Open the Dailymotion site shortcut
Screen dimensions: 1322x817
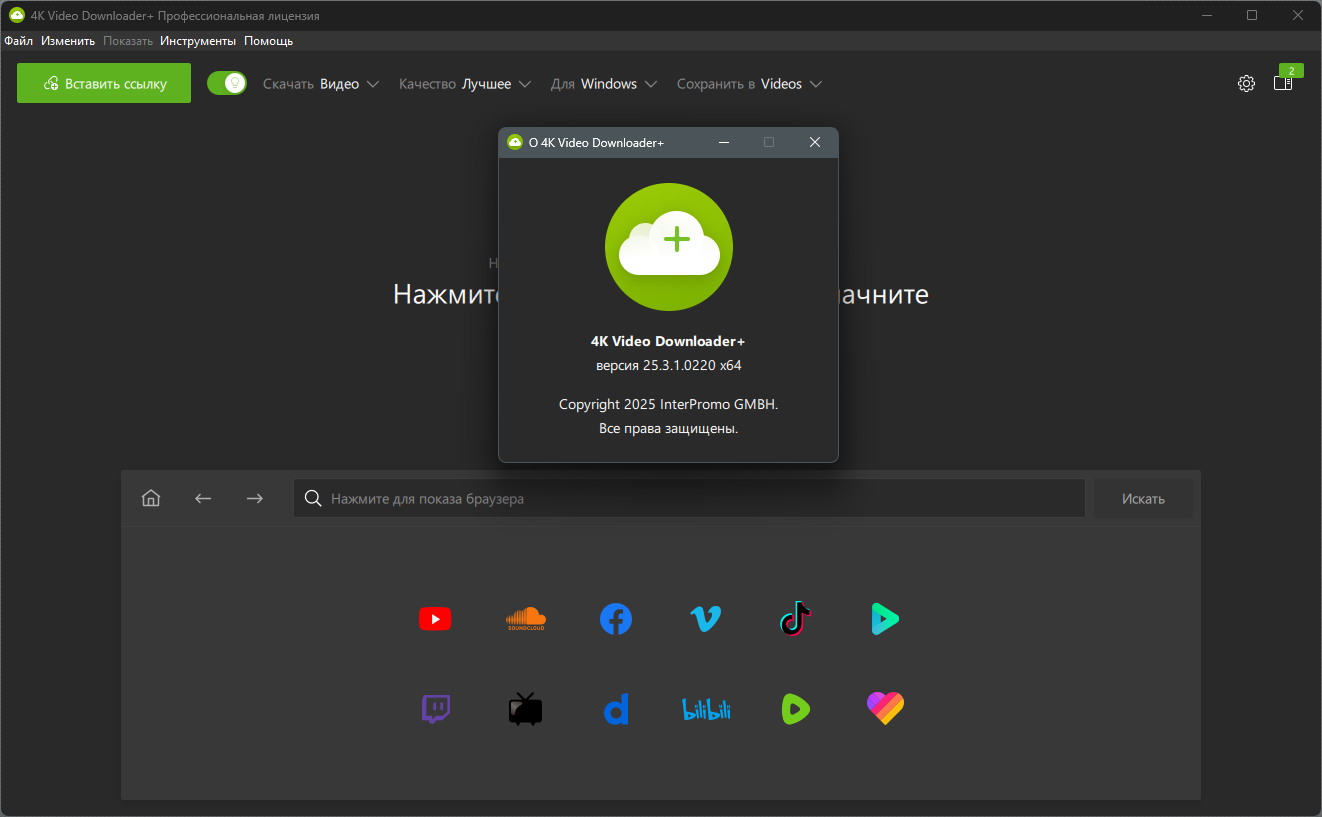point(616,710)
